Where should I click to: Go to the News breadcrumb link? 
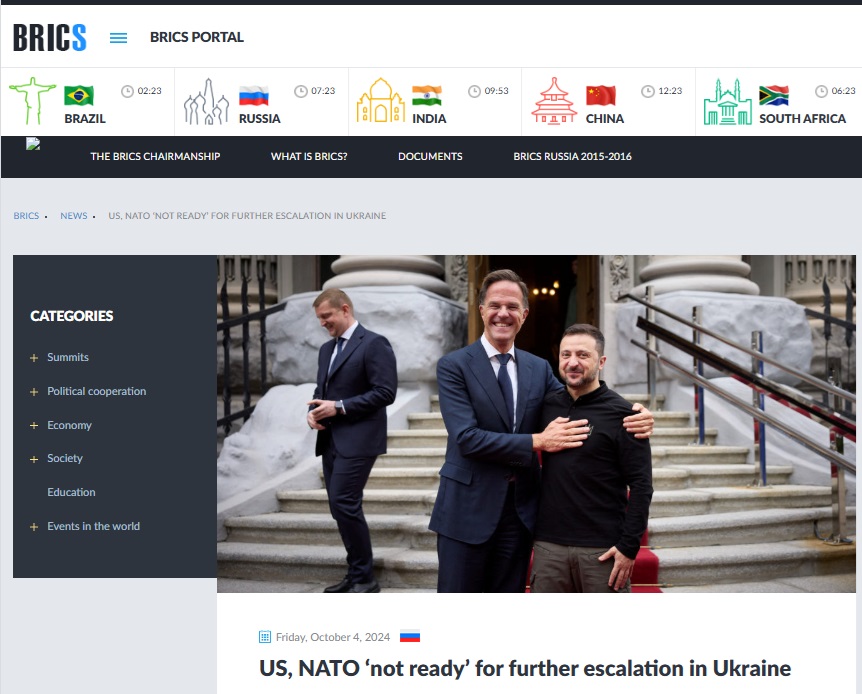[73, 216]
